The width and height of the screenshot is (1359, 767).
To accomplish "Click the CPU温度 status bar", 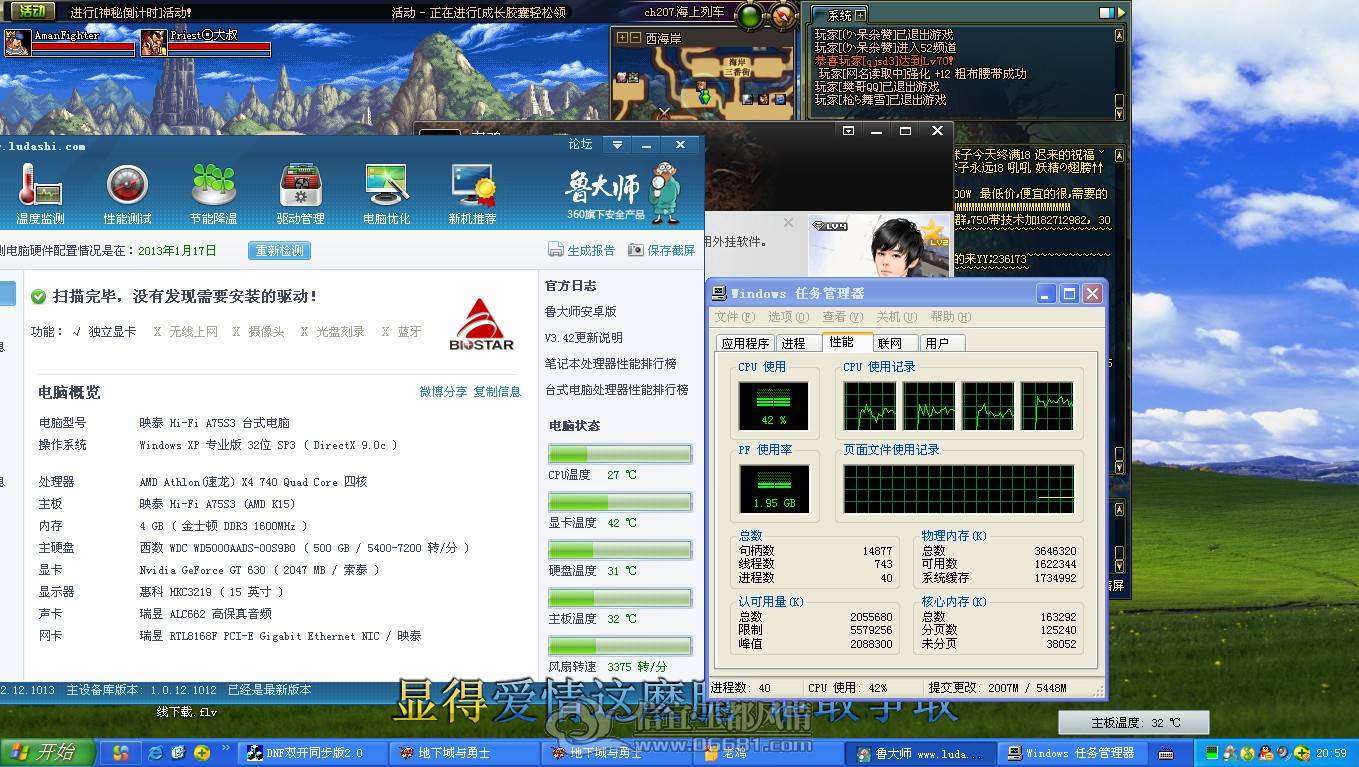I will 620,454.
